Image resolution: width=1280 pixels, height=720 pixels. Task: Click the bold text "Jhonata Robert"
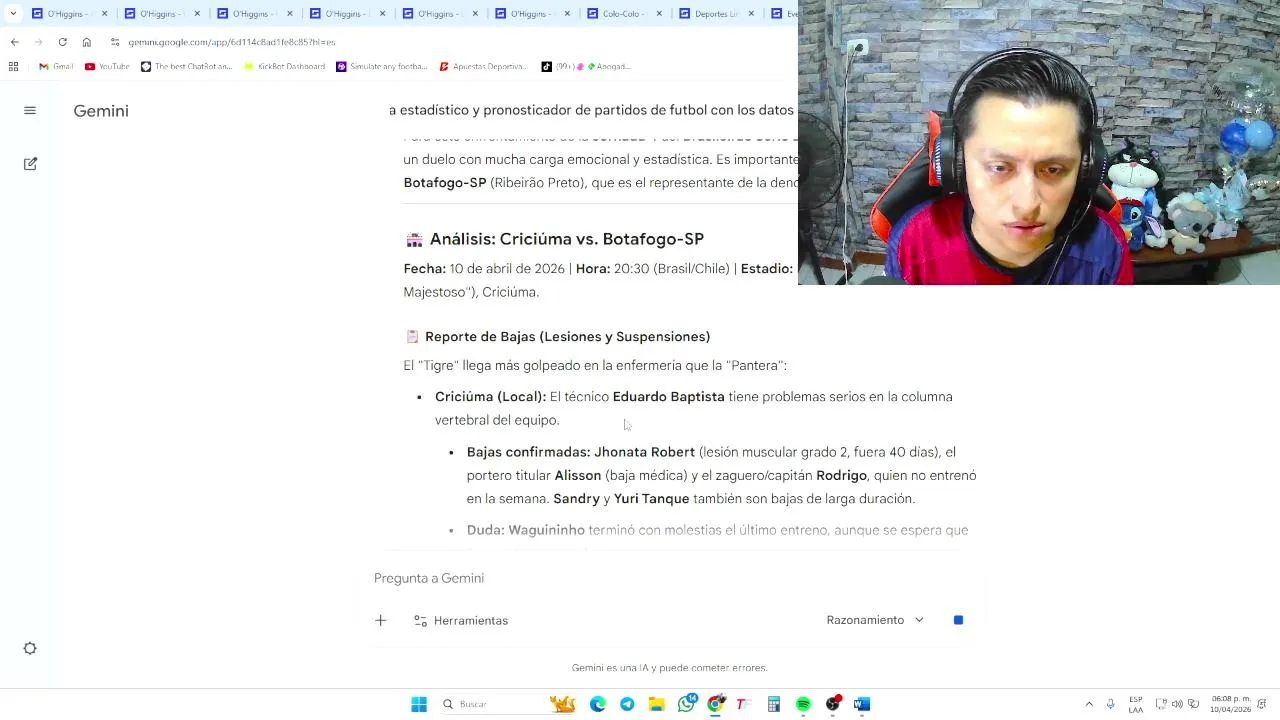pos(644,452)
